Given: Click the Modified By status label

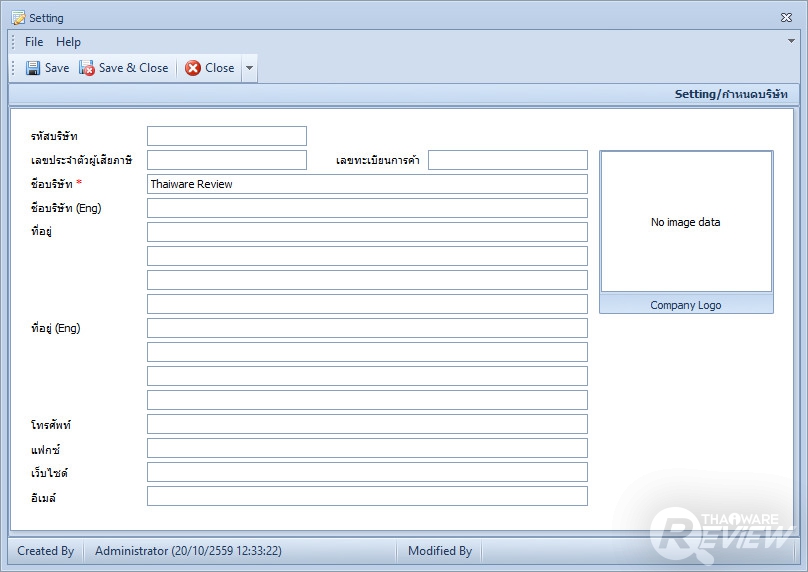Looking at the screenshot, I should tap(440, 551).
